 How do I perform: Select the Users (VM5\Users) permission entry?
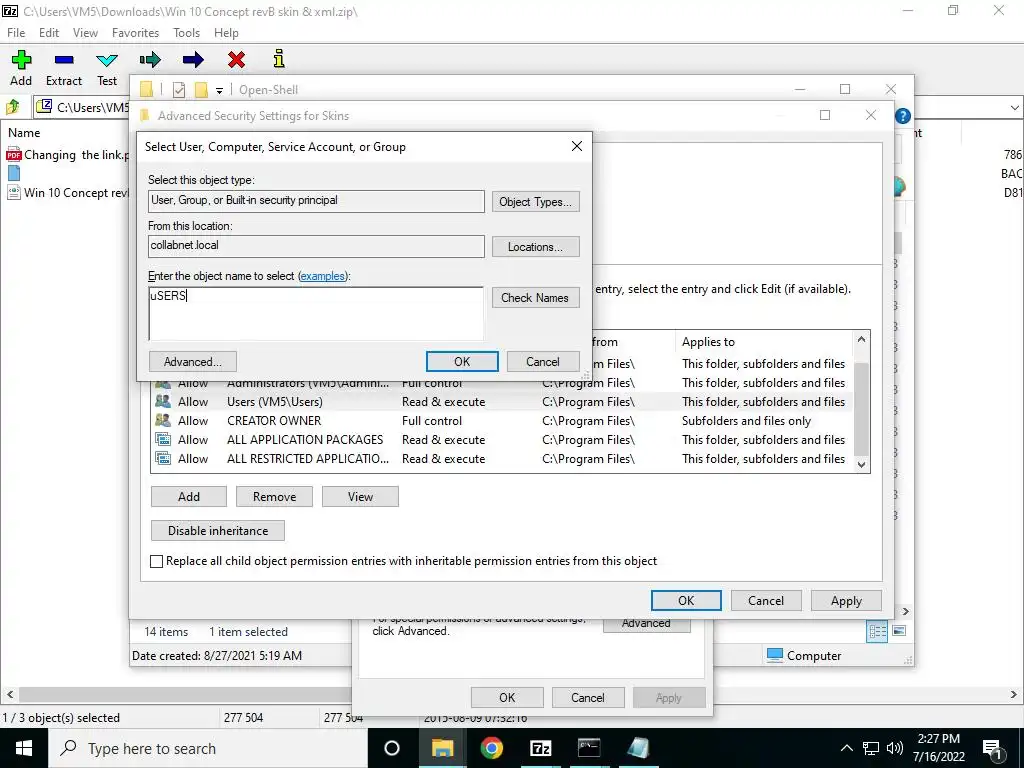(x=502, y=402)
